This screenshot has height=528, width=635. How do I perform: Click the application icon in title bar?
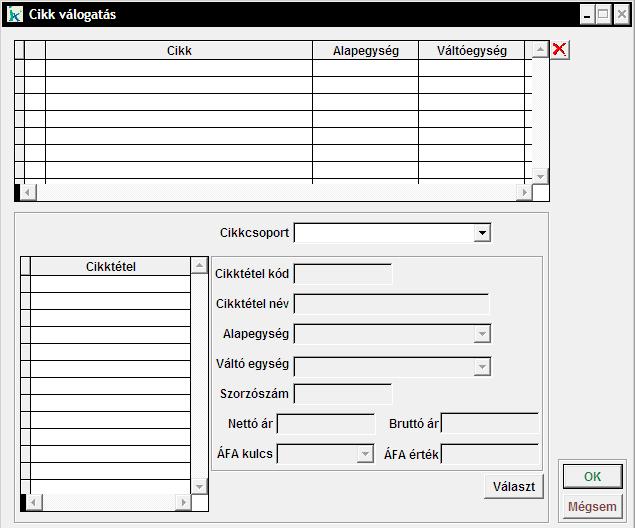tap(14, 14)
